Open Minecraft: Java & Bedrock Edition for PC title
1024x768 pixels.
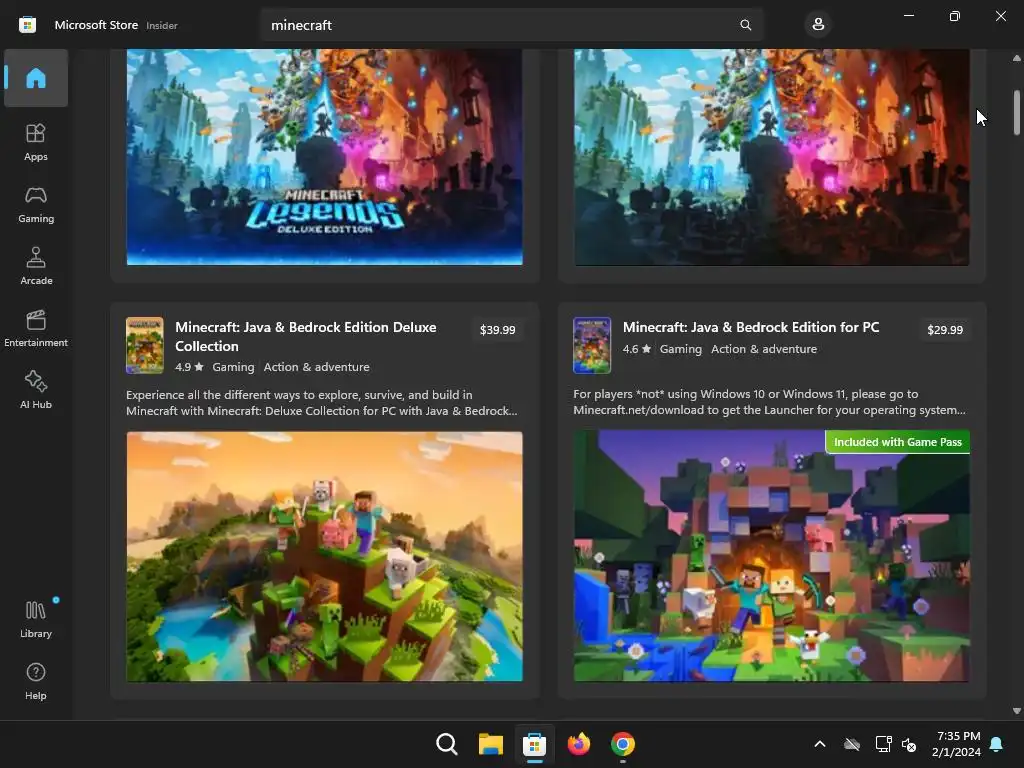click(751, 327)
